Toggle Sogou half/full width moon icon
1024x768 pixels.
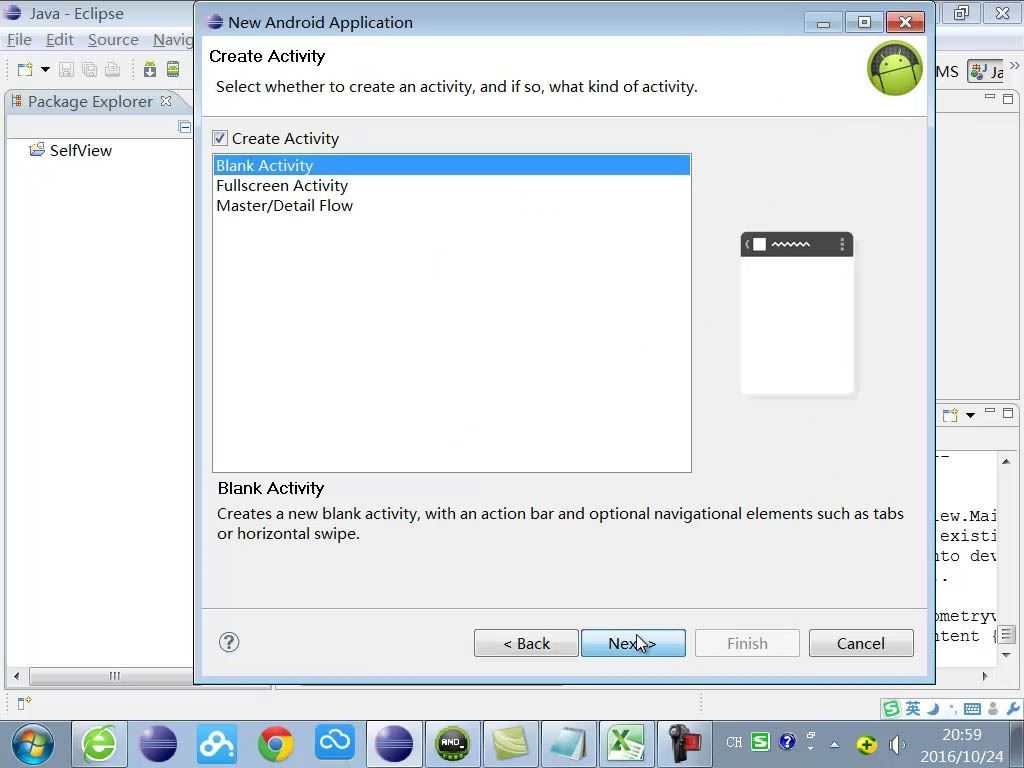click(933, 709)
